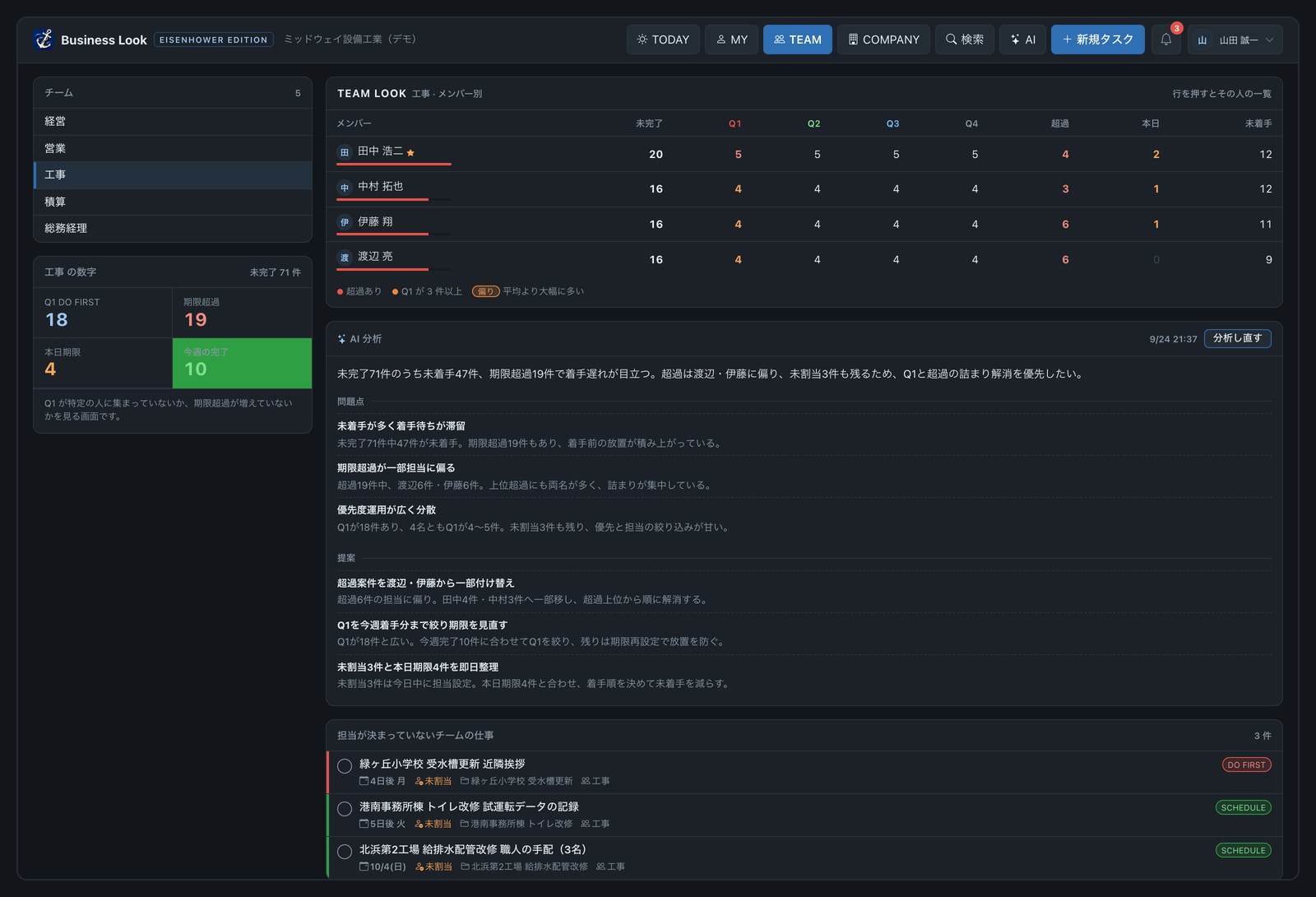
Task: Select the 積算 team
Action: (173, 202)
